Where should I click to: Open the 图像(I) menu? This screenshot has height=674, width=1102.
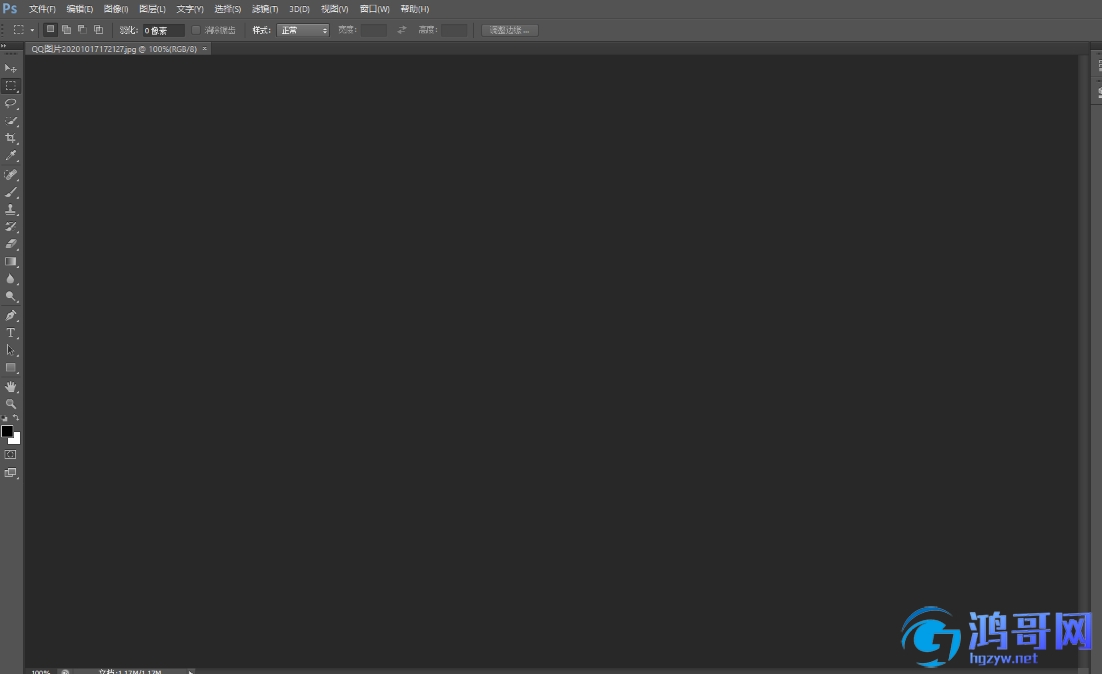(116, 9)
